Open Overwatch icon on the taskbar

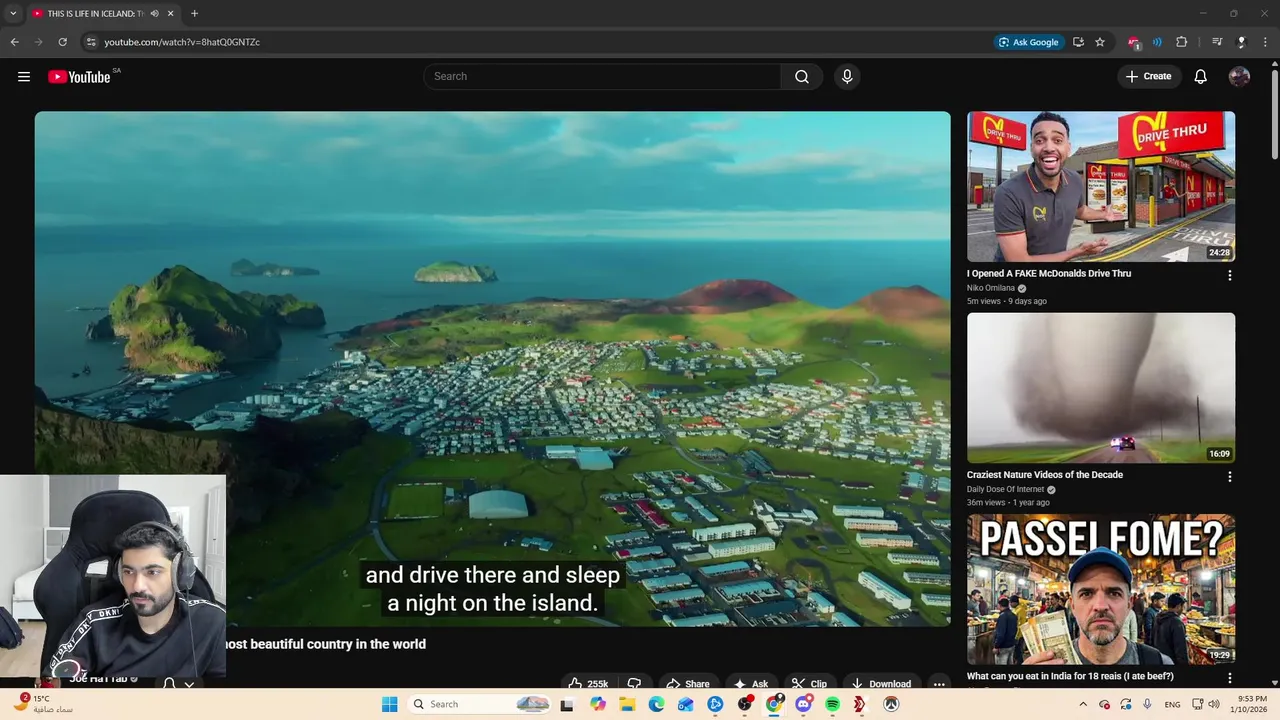click(x=891, y=704)
